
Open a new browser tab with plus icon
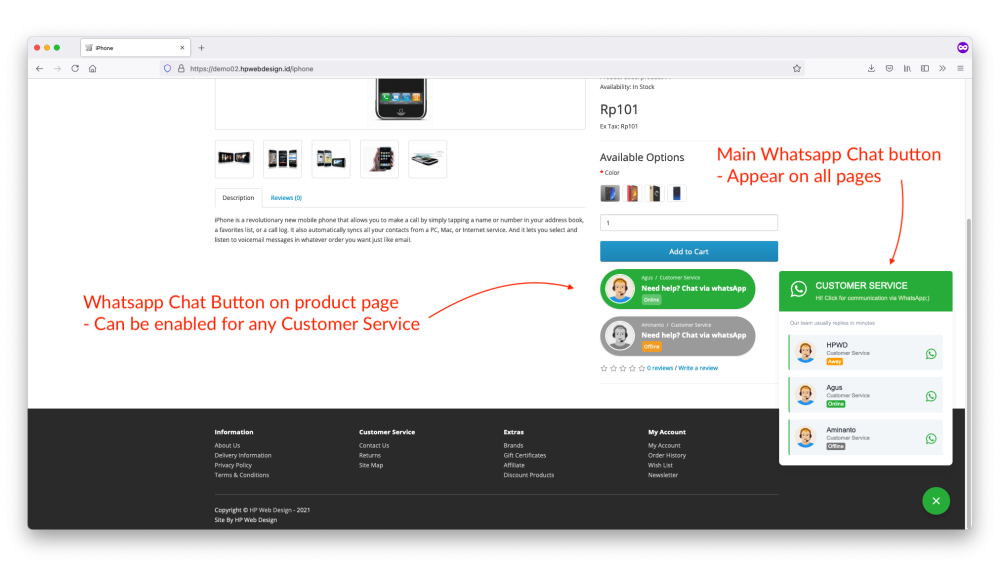click(201, 47)
